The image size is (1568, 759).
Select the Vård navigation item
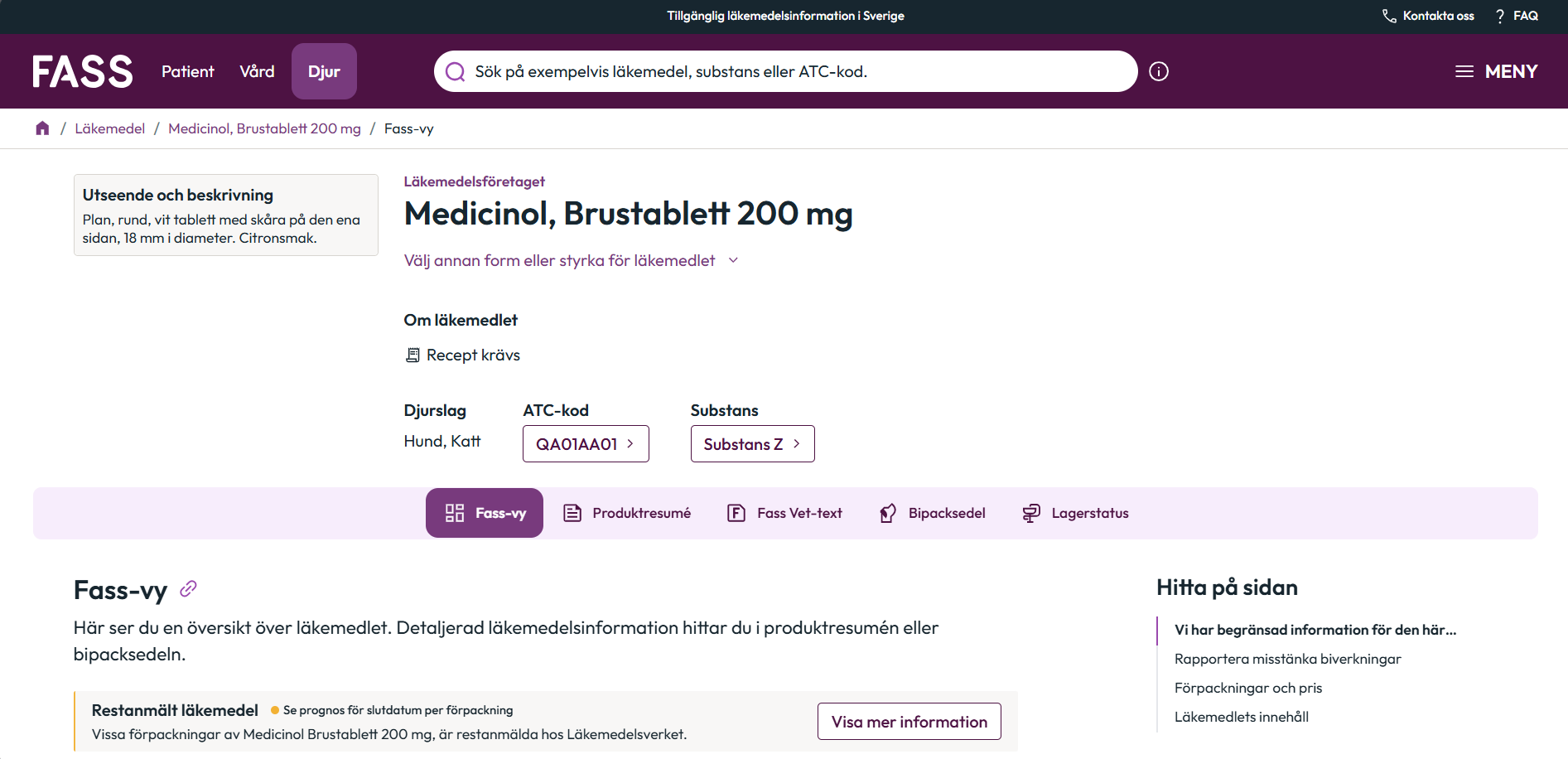click(x=257, y=71)
